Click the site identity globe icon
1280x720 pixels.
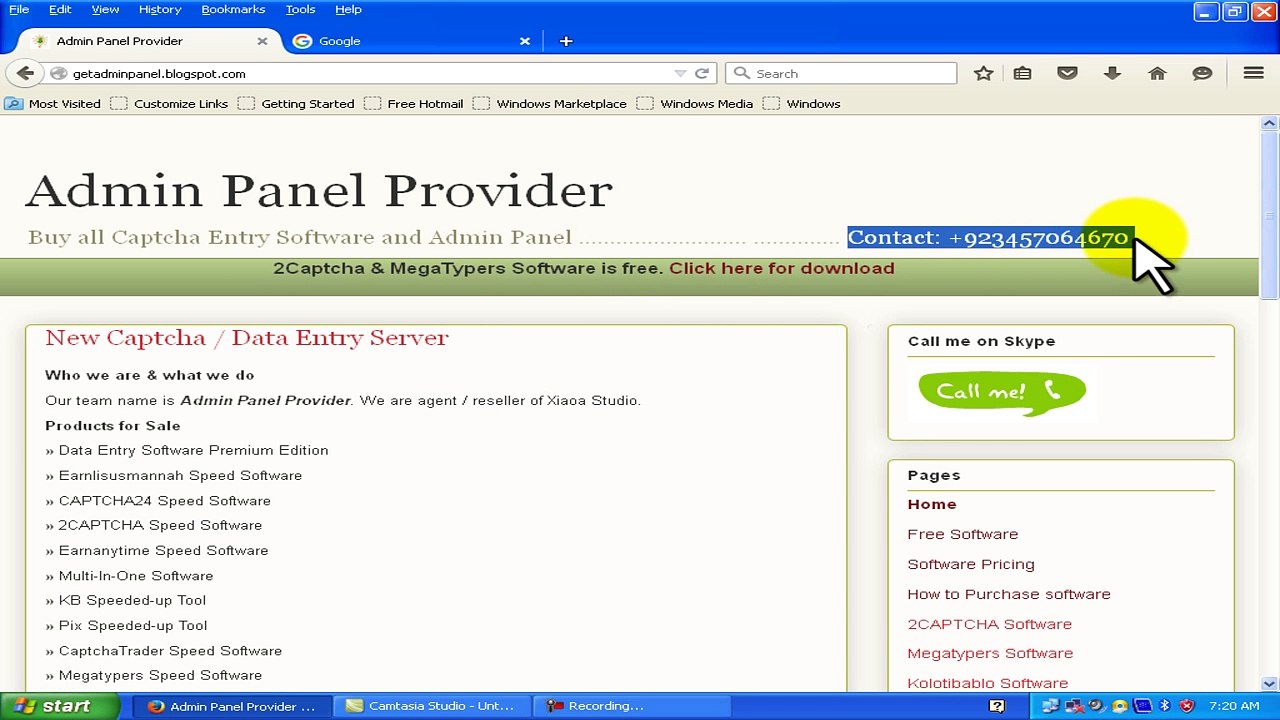click(x=58, y=73)
